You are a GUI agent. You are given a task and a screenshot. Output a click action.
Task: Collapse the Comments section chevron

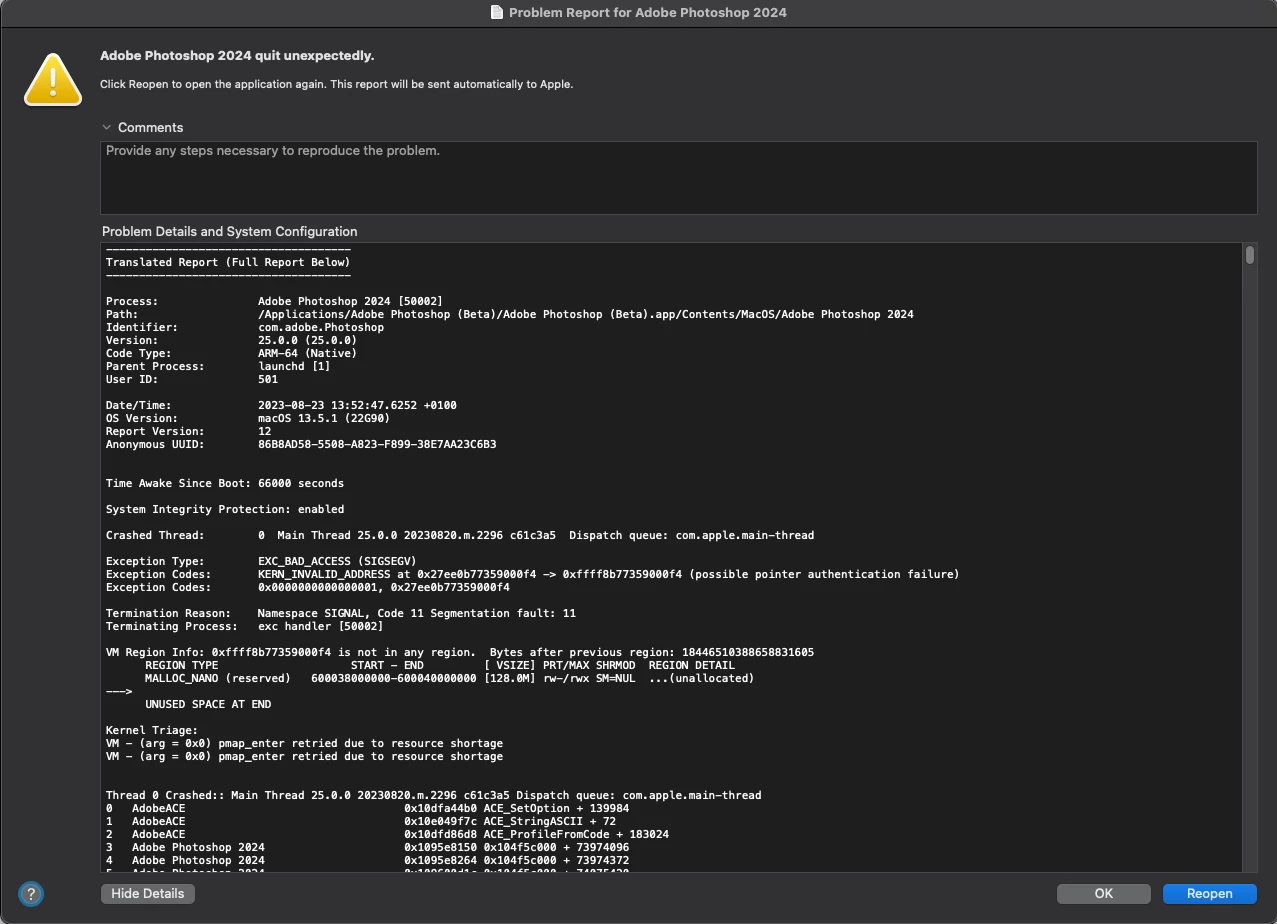click(x=106, y=127)
